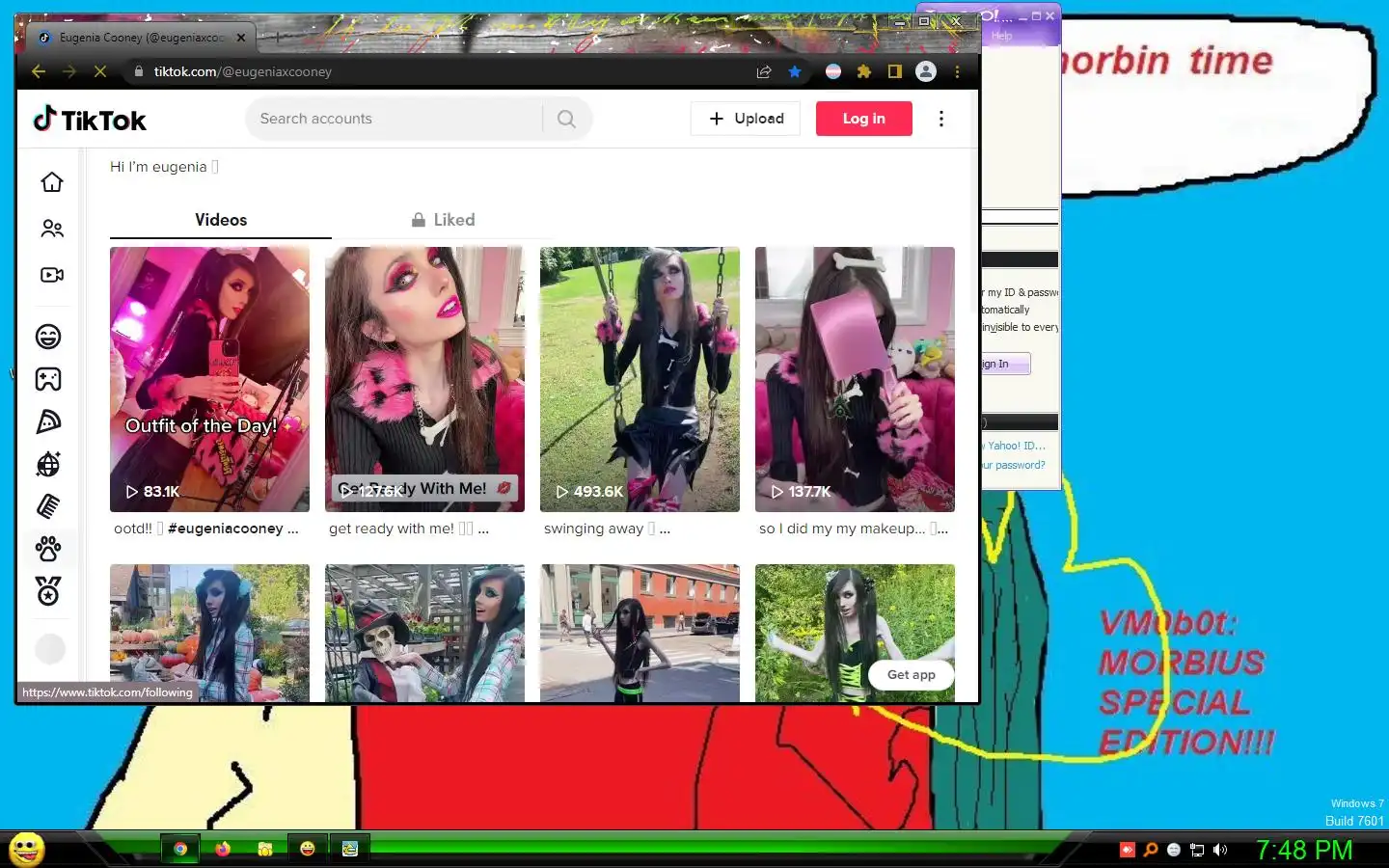Select the Food pizza slice sidebar icon
This screenshot has height=868, width=1389.
(48, 421)
